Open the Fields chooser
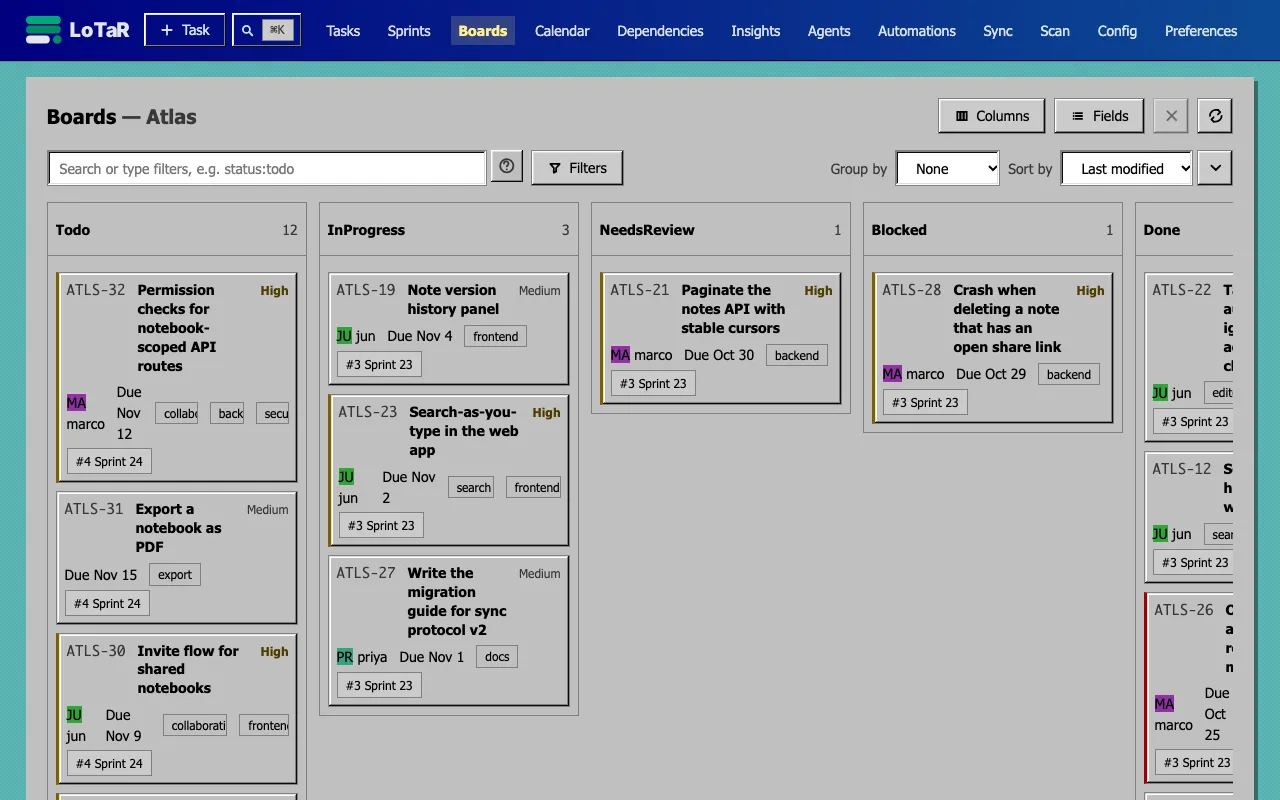Image resolution: width=1280 pixels, height=800 pixels. coord(1100,116)
